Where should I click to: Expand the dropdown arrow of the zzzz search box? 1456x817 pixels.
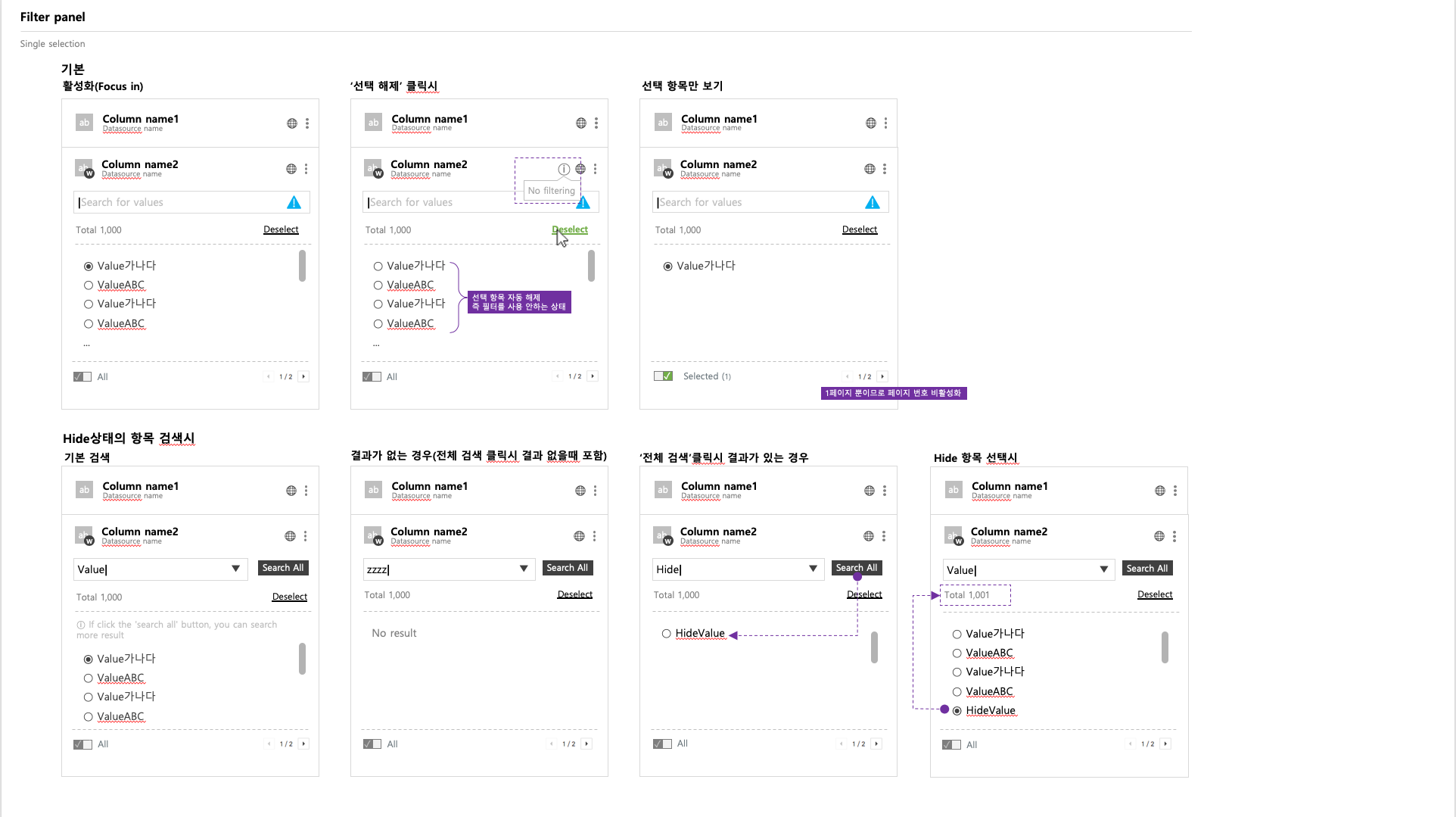pyautogui.click(x=524, y=569)
